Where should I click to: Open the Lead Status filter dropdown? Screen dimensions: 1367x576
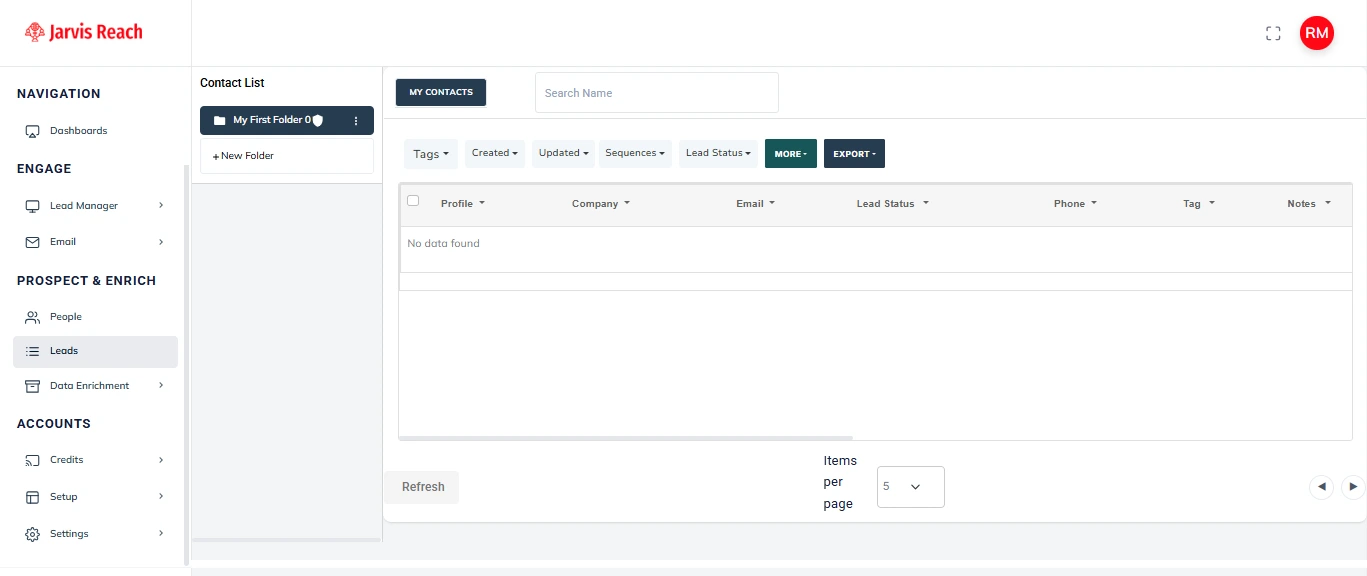tap(718, 153)
